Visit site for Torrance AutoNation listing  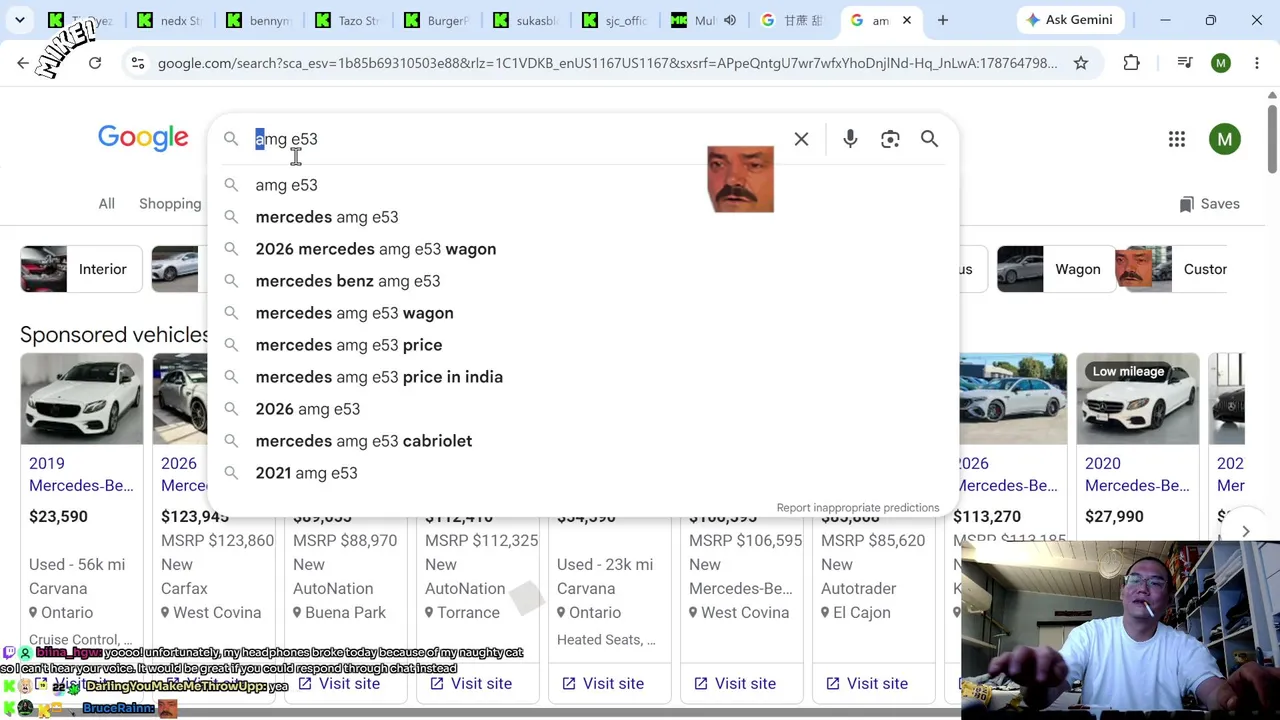(469, 684)
